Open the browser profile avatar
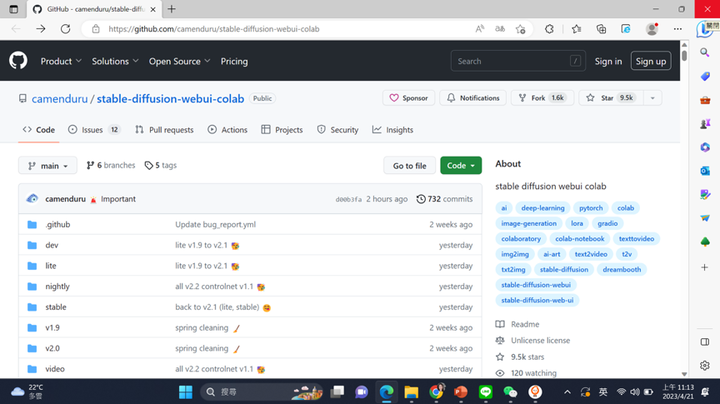Screen dimensions: 720x404 [x=652, y=29]
